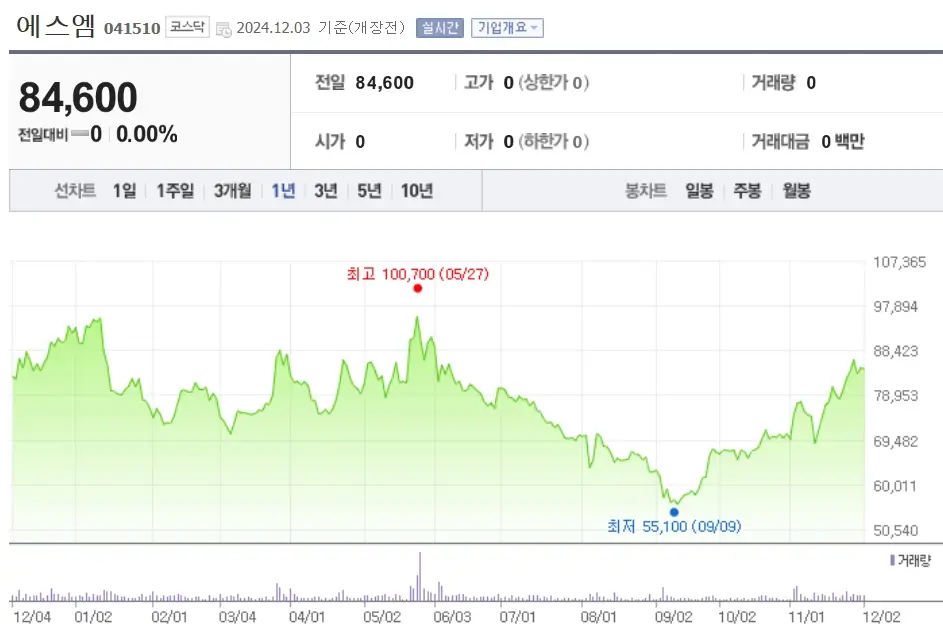943x638 pixels.
Task: Select the 1주일 chart period
Action: [173, 189]
